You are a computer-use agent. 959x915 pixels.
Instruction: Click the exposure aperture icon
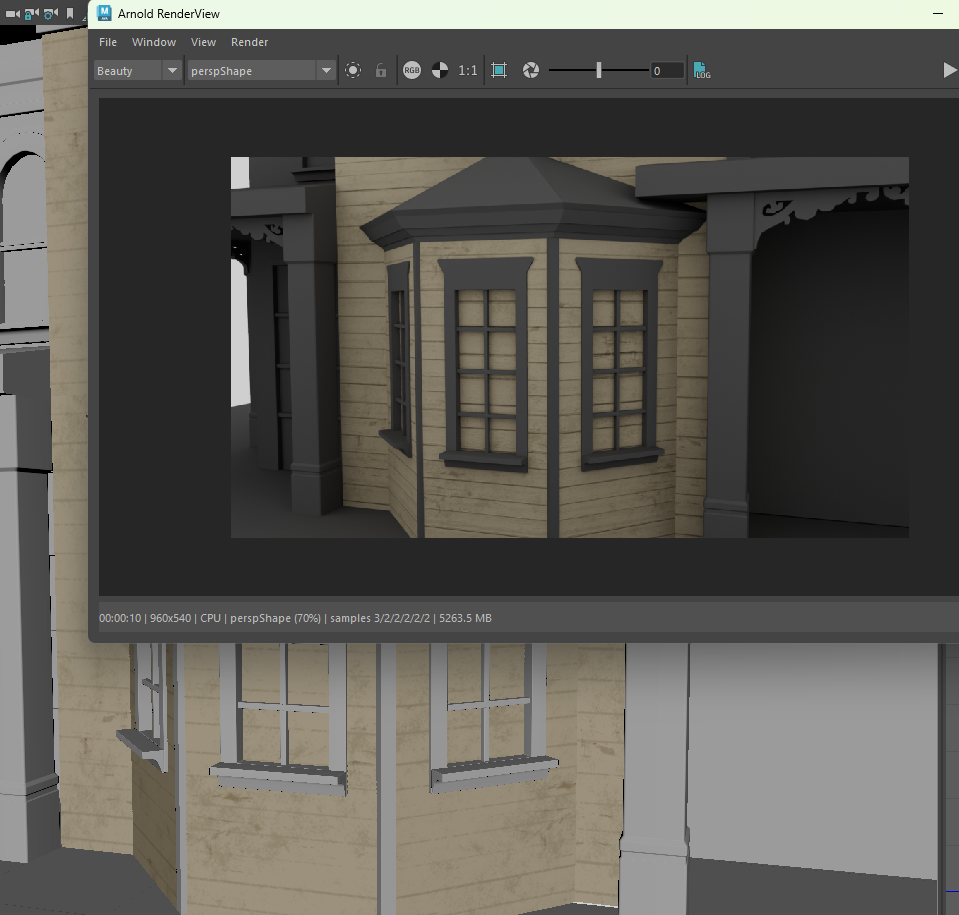click(x=531, y=71)
